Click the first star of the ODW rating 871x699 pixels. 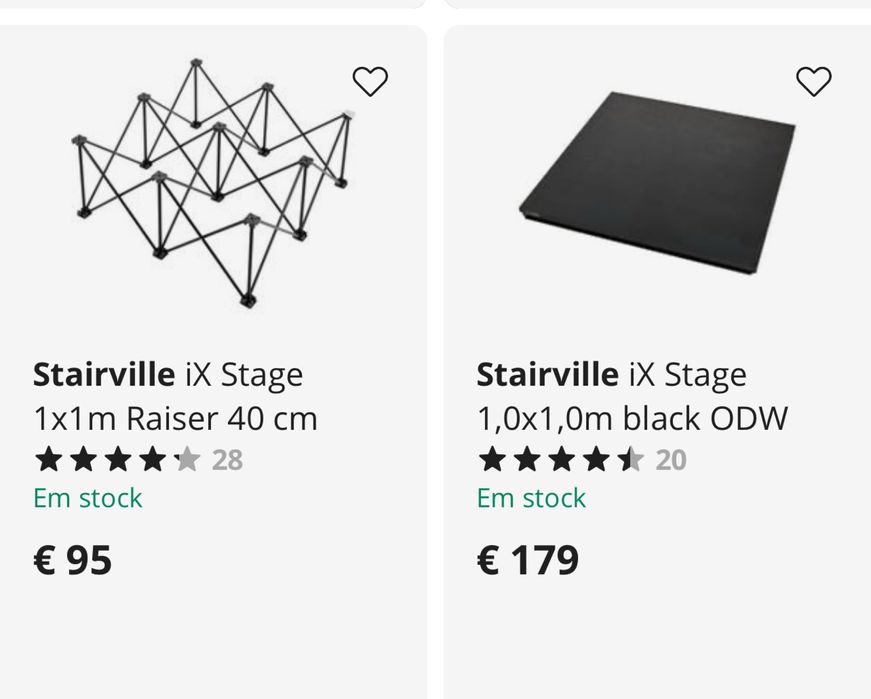pyautogui.click(x=491, y=460)
